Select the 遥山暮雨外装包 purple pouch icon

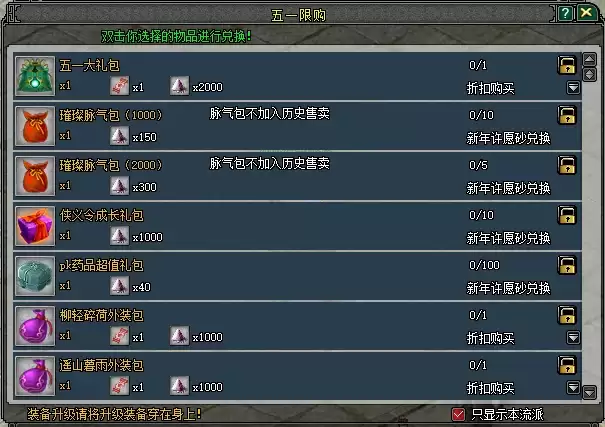[x=35, y=376]
